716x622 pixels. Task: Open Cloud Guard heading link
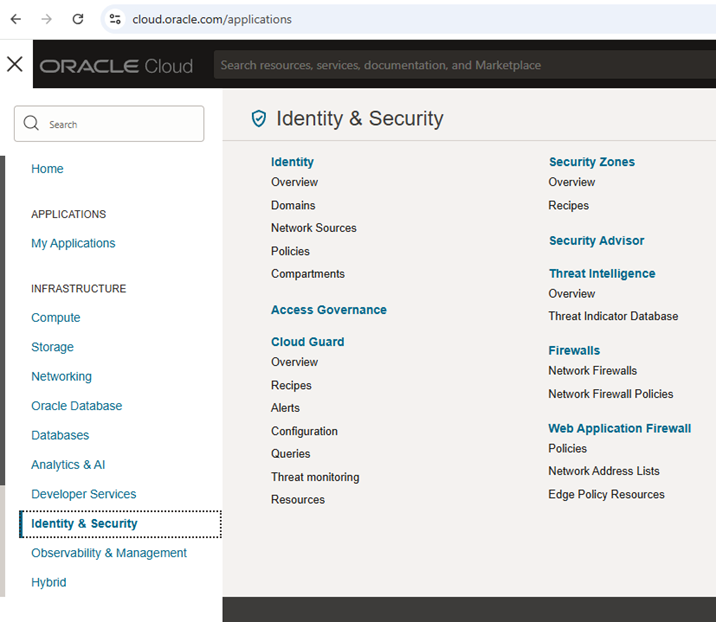tap(307, 342)
